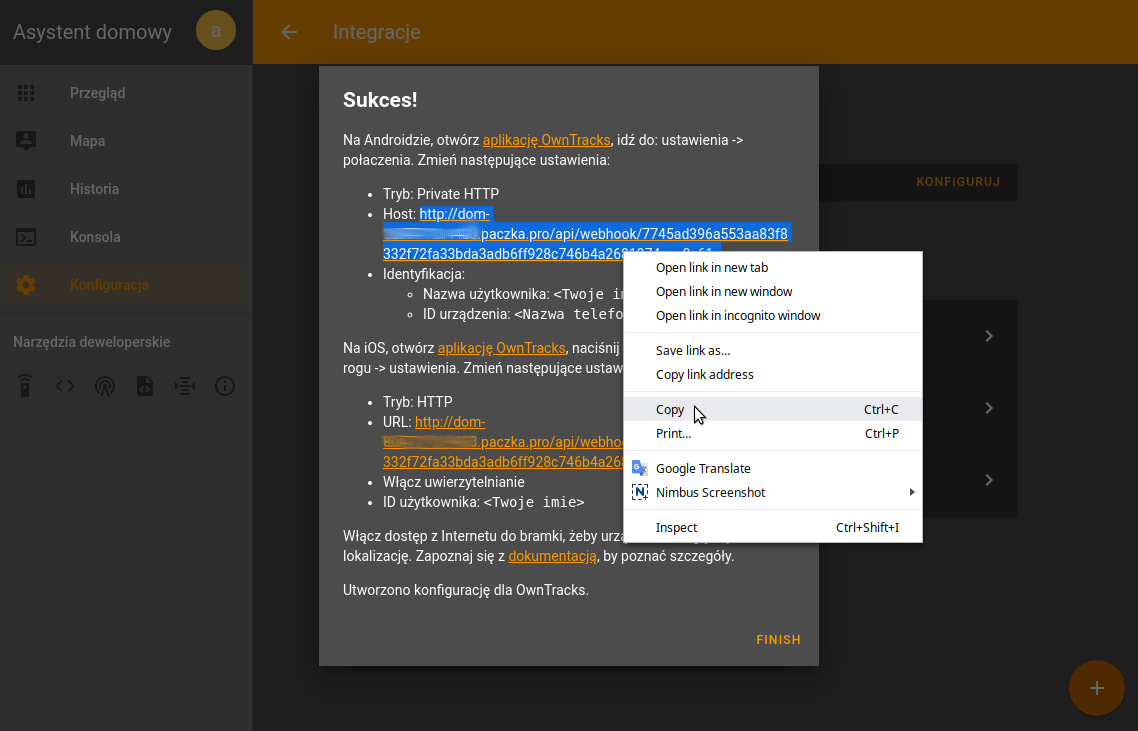Image resolution: width=1138 pixels, height=731 pixels.
Task: Go back using the header arrow
Action: (x=289, y=32)
